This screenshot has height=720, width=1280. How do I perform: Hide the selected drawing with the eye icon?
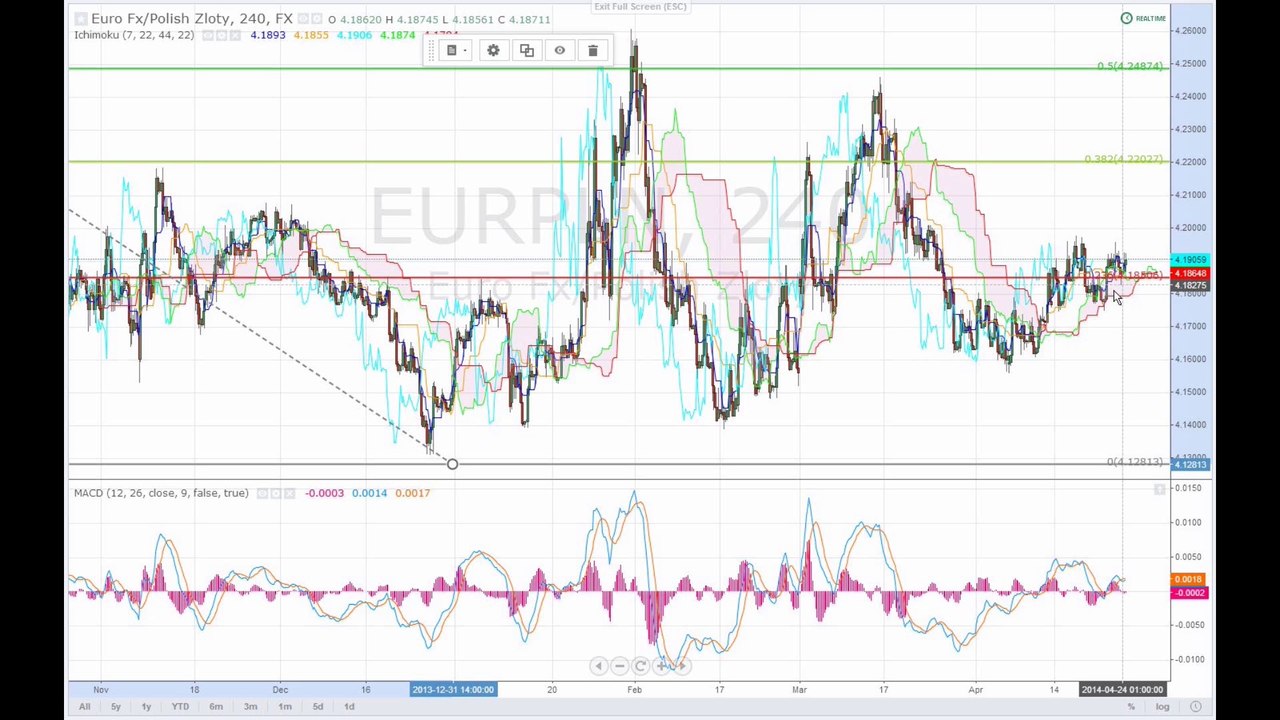[560, 50]
